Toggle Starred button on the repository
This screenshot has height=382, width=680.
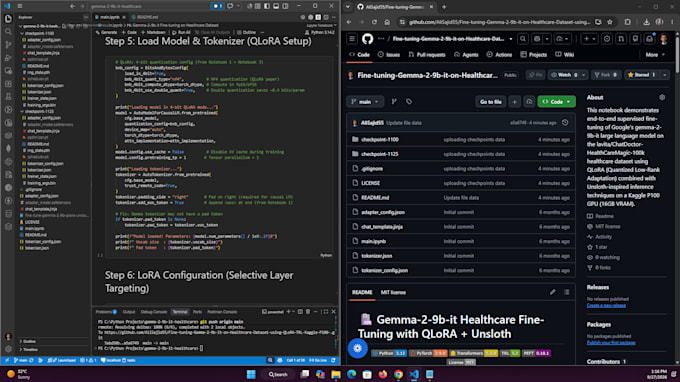641,75
